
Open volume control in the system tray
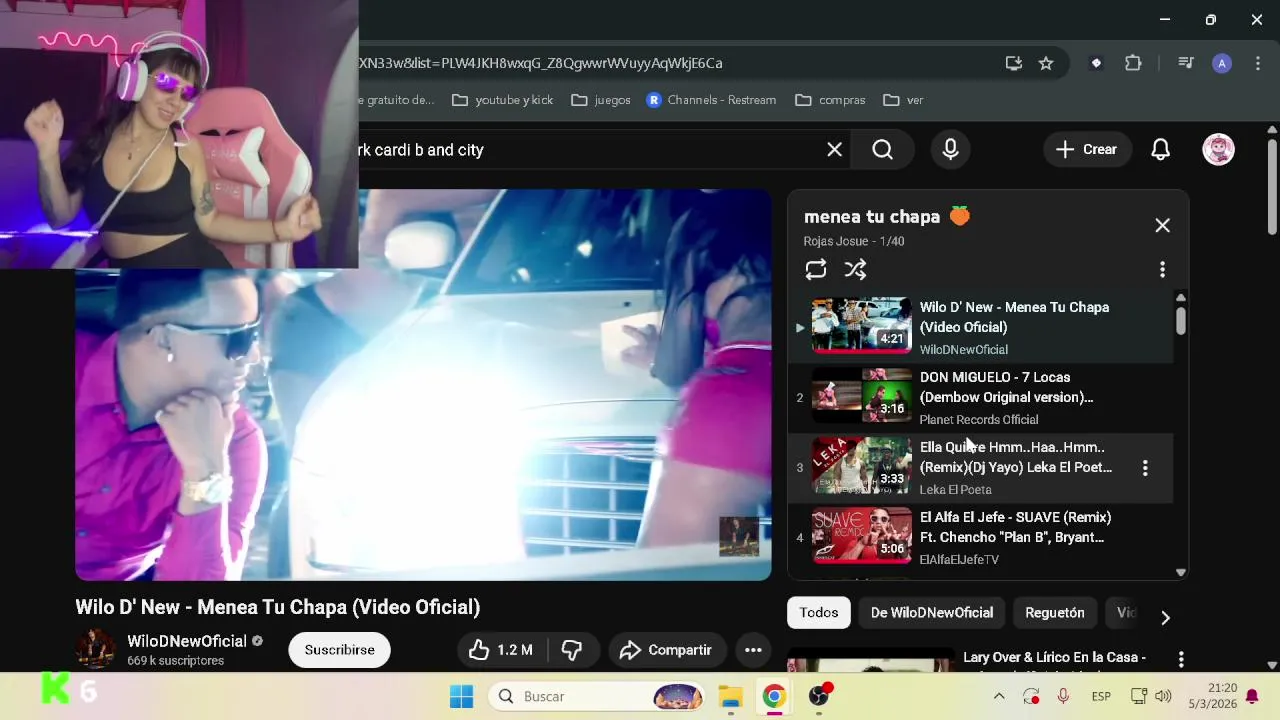coord(1163,697)
